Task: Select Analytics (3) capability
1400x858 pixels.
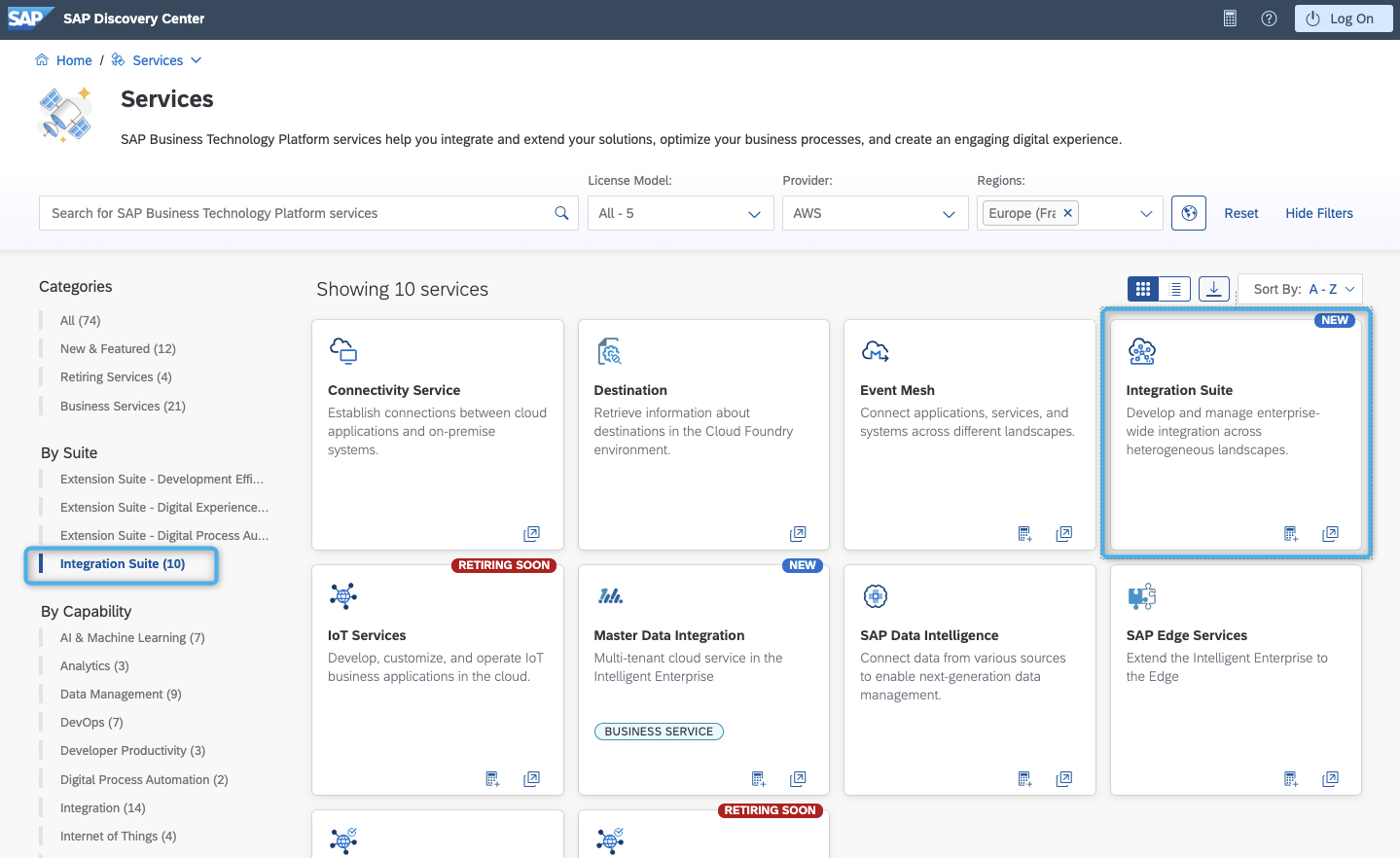Action: [94, 665]
